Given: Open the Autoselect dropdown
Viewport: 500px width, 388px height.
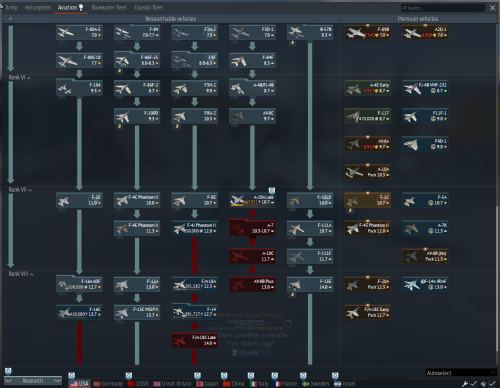Looking at the screenshot, I should 461,373.
